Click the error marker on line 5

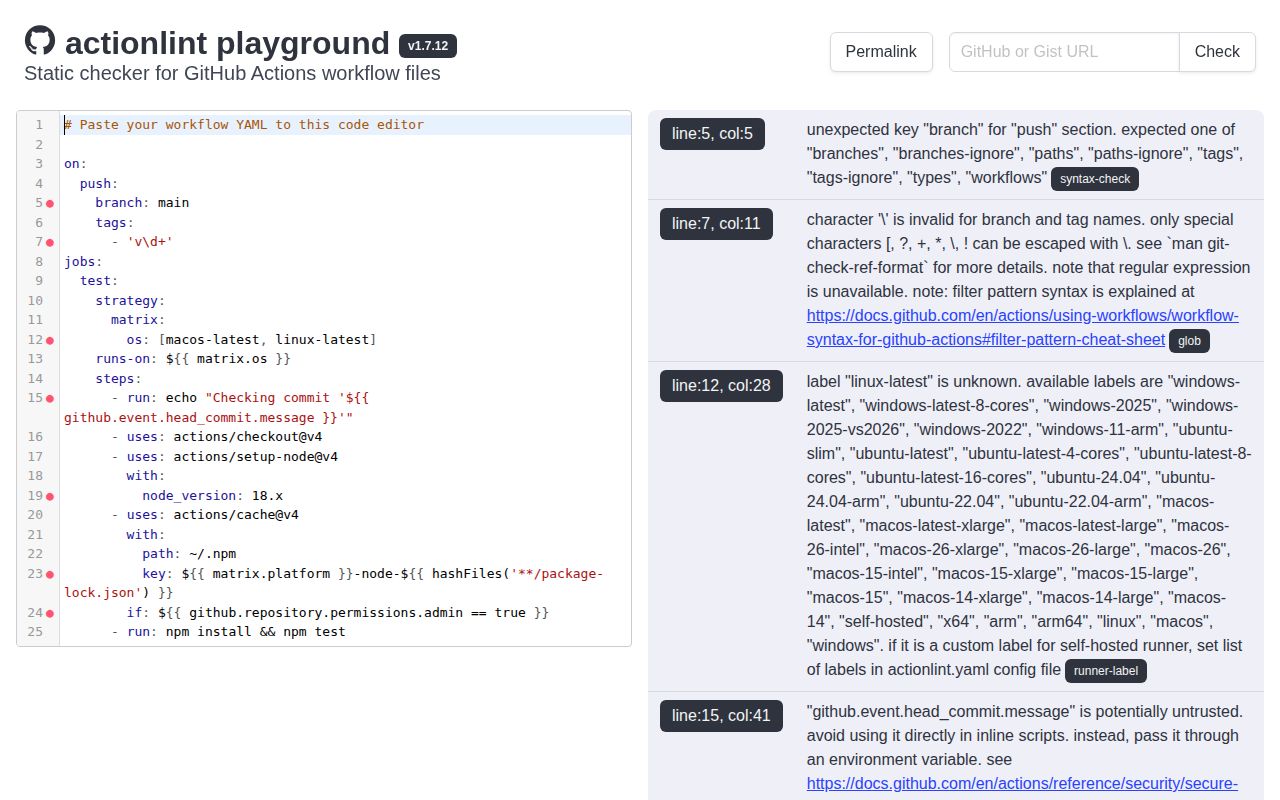pyautogui.click(x=50, y=203)
